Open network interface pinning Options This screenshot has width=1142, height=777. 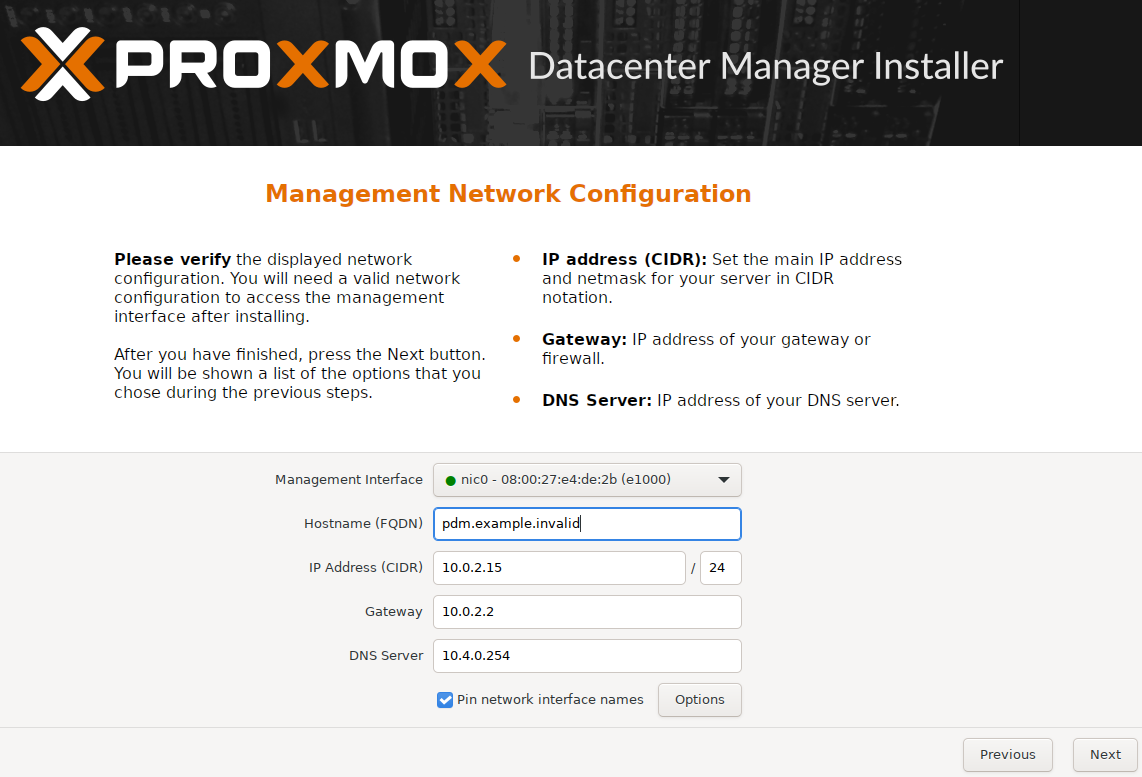point(699,700)
